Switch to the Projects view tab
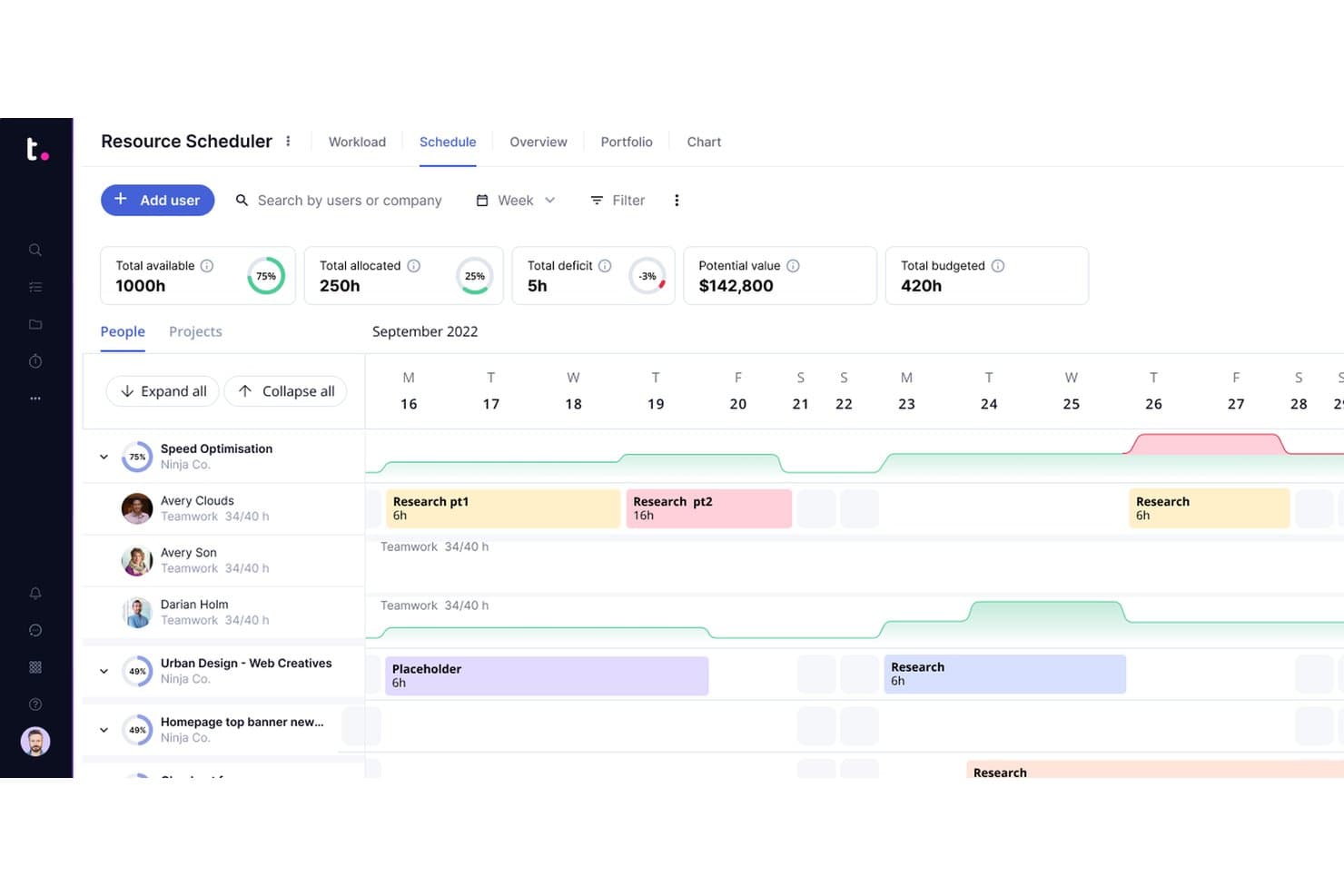 click(195, 331)
